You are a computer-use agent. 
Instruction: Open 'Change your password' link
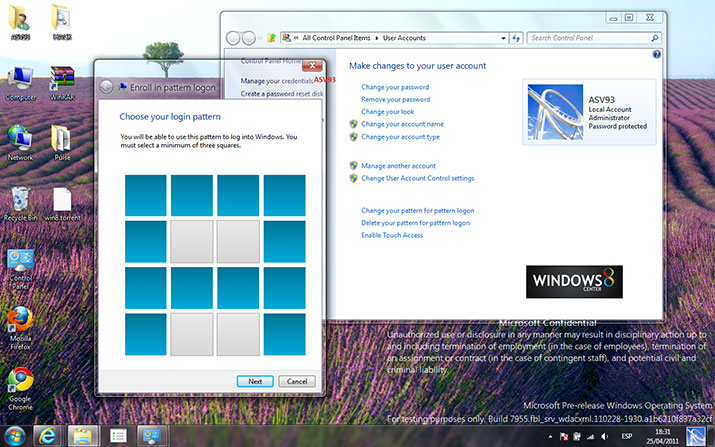click(395, 88)
